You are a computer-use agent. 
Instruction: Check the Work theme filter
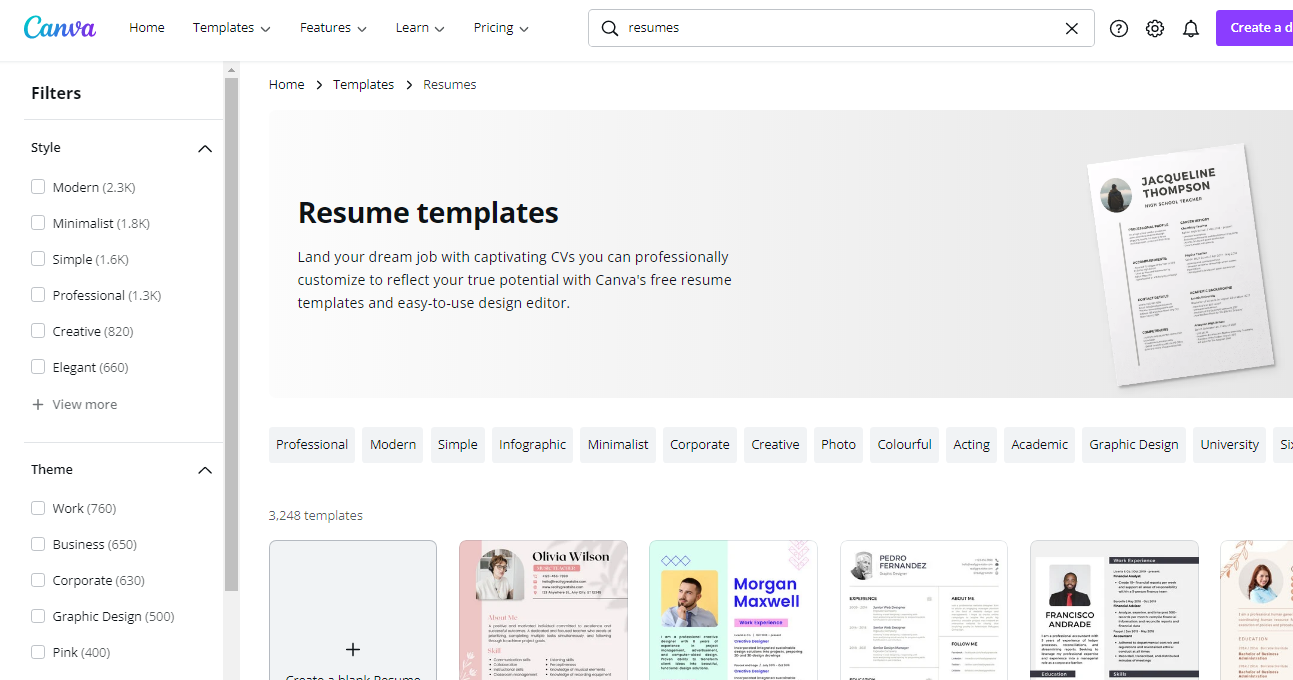pyautogui.click(x=38, y=508)
